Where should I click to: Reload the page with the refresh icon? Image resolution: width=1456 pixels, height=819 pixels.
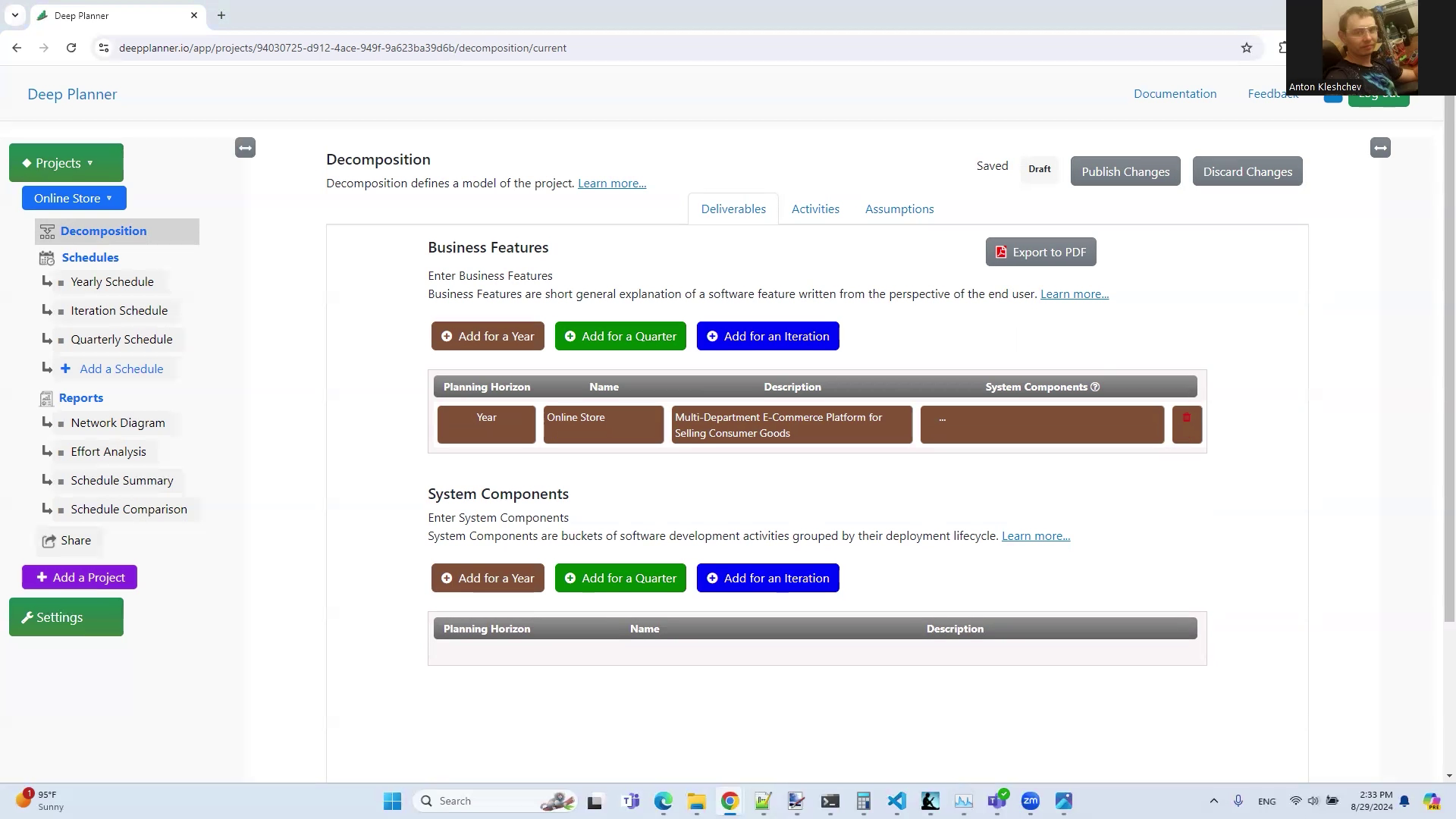click(x=71, y=48)
